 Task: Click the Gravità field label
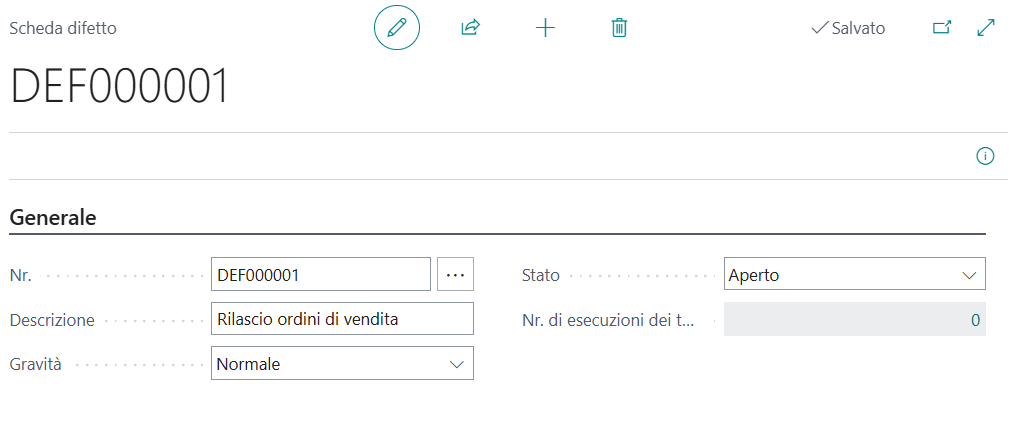coord(35,365)
